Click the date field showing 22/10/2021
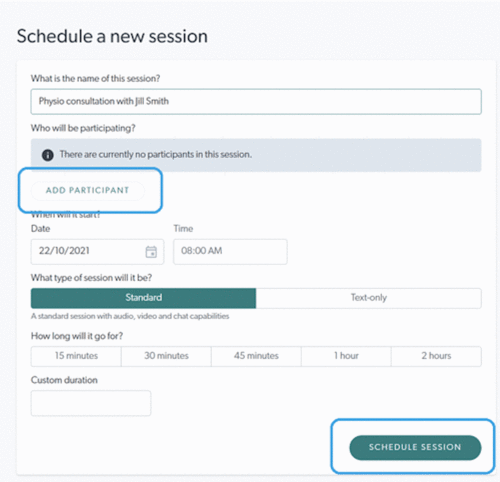 tap(97, 252)
